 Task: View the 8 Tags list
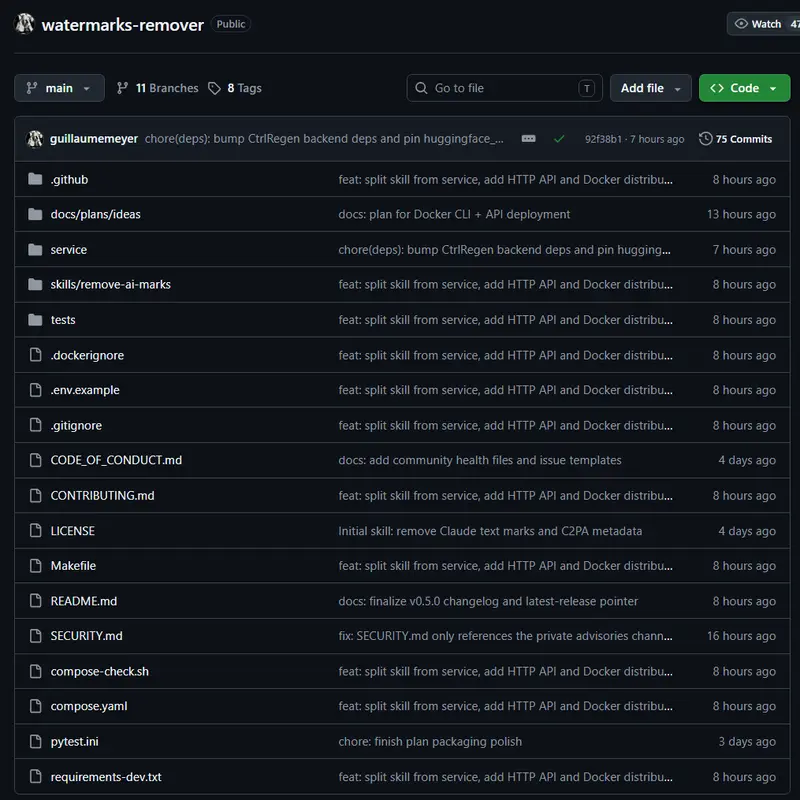coord(235,88)
